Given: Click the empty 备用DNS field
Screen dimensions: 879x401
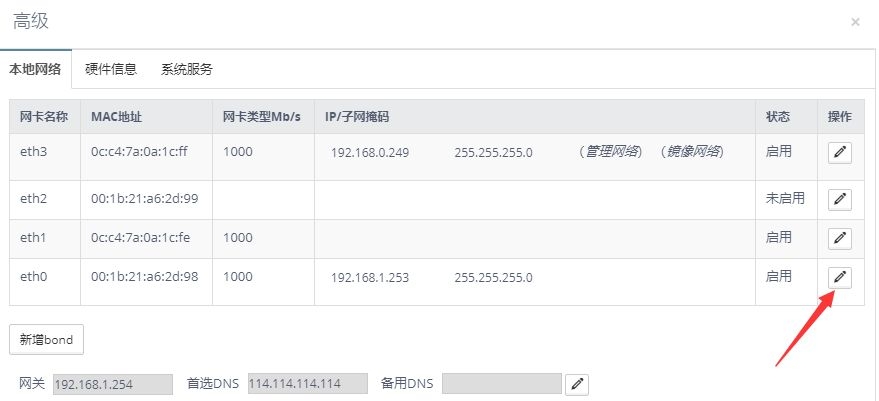Looking at the screenshot, I should click(x=501, y=384).
